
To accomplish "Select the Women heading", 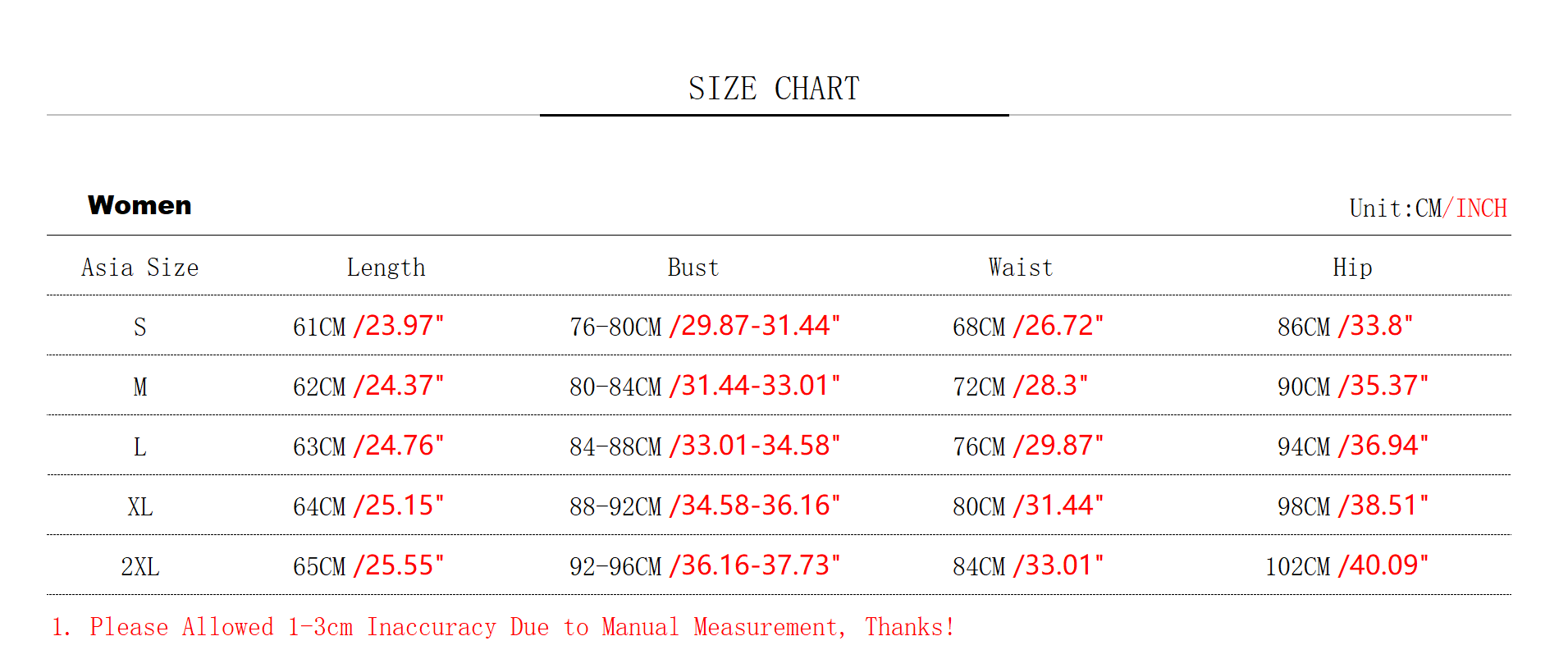I will [x=139, y=205].
